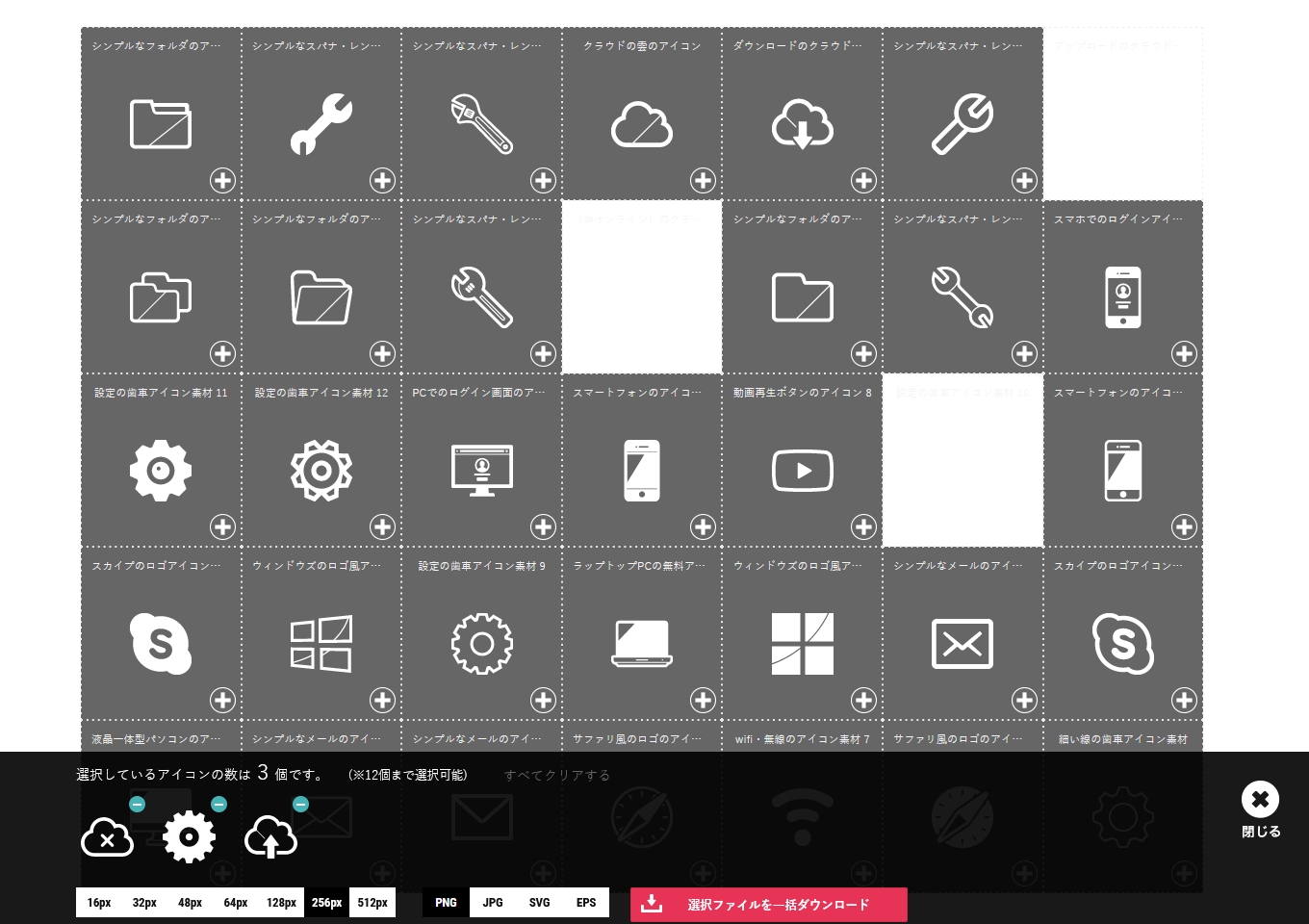Choose EPS as the file format
Image resolution: width=1309 pixels, height=924 pixels.
pyautogui.click(x=586, y=903)
